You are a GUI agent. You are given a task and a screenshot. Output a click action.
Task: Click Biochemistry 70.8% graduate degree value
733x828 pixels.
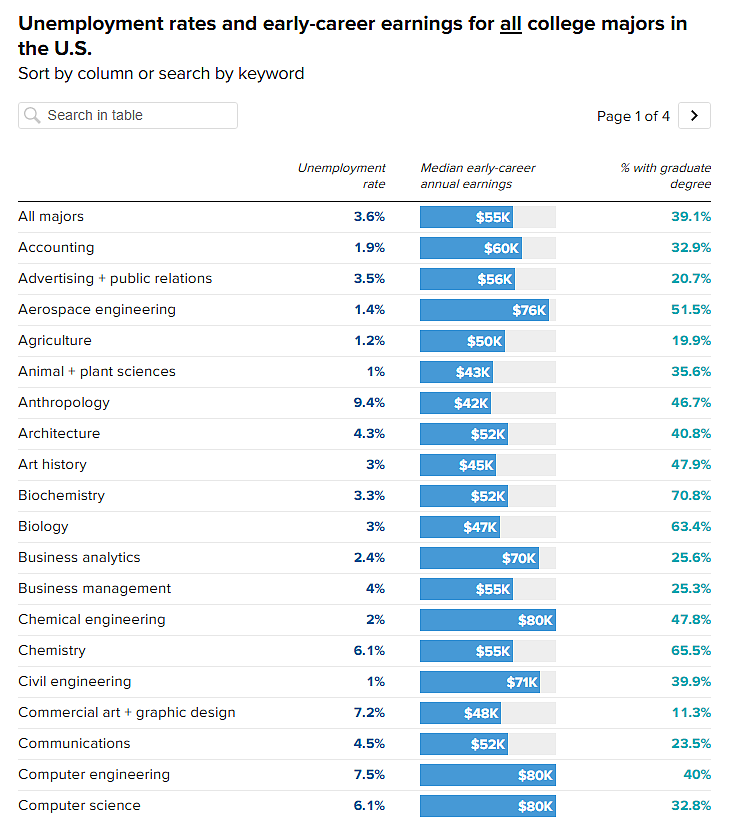point(691,496)
